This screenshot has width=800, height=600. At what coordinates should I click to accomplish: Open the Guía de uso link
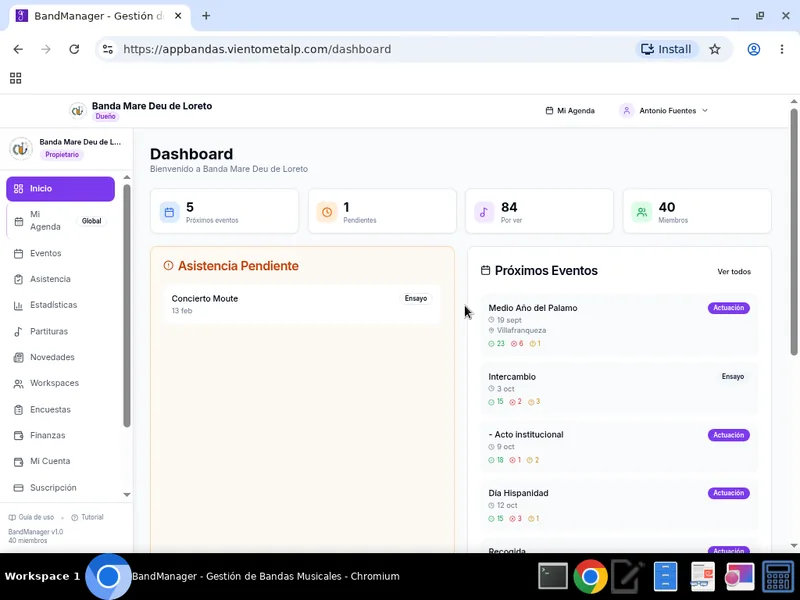tap(31, 517)
